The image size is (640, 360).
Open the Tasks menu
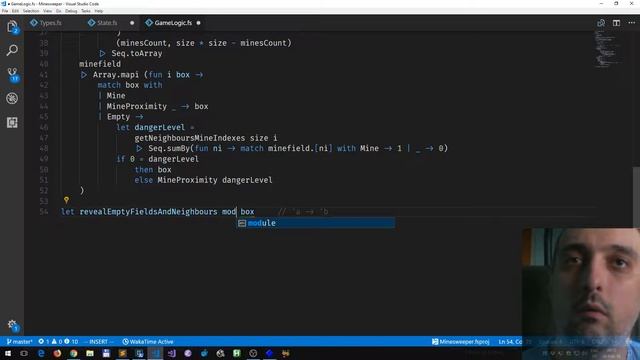coord(86,11)
